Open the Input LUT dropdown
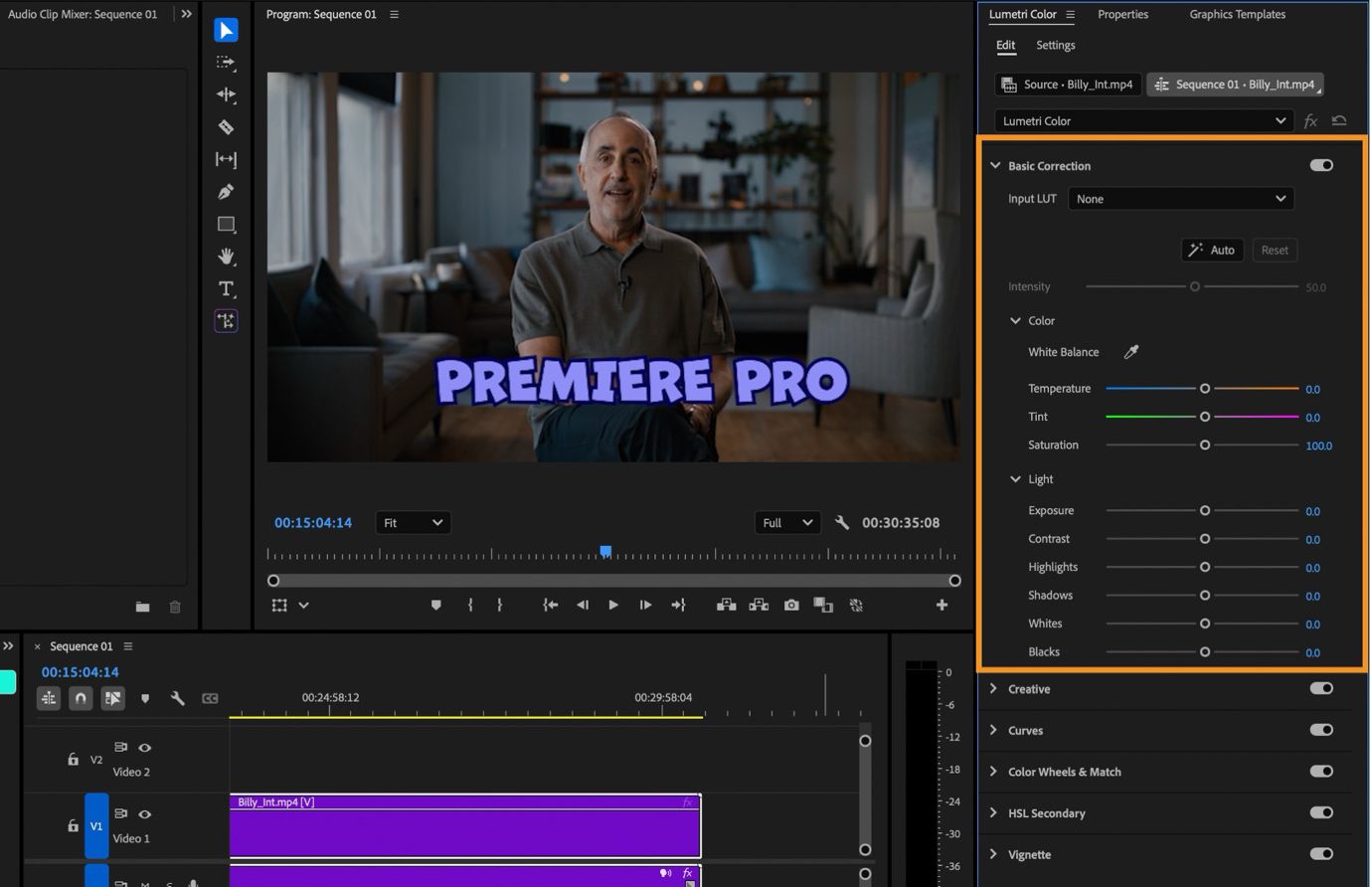 (1180, 198)
